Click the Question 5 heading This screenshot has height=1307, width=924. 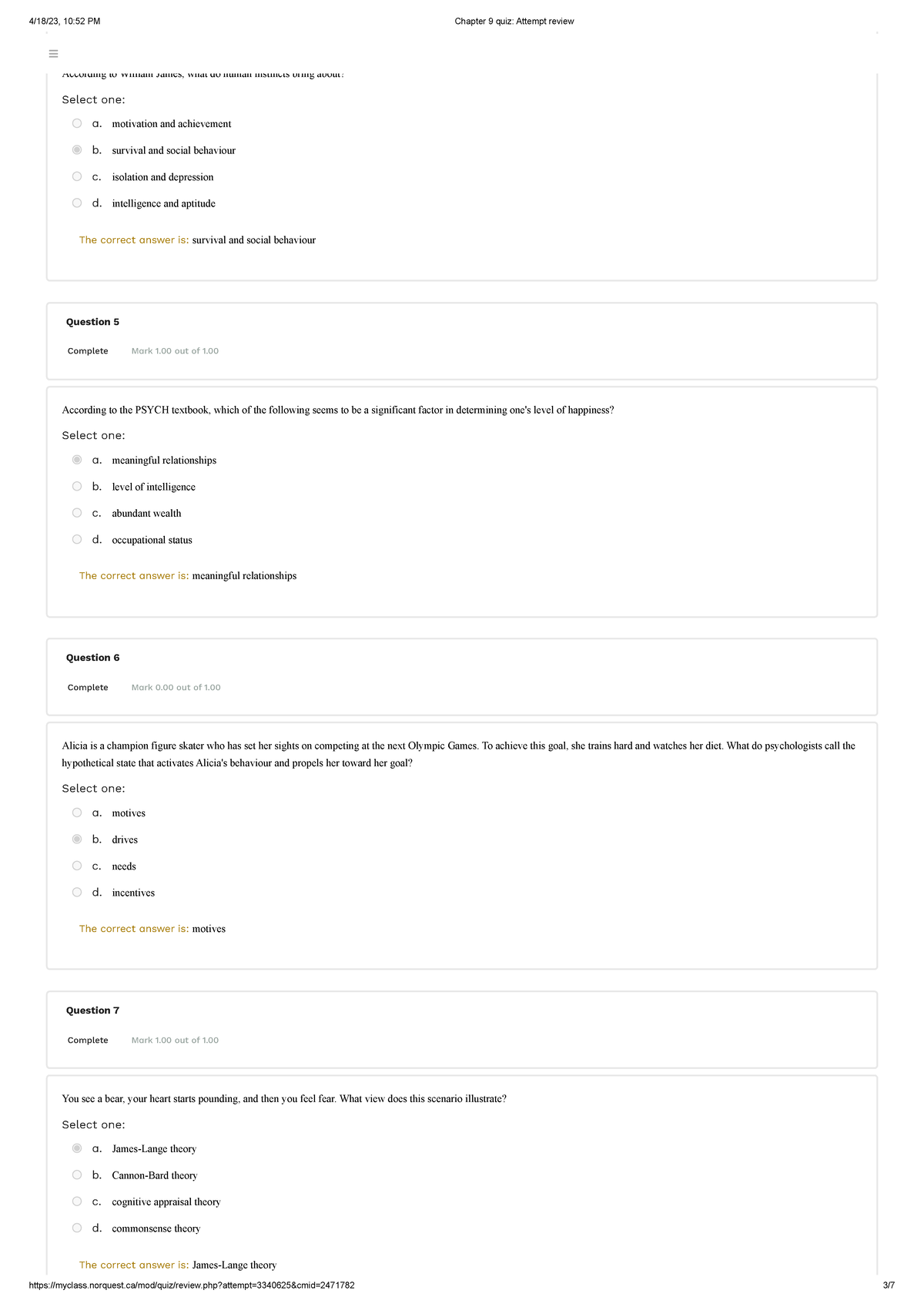click(x=92, y=322)
